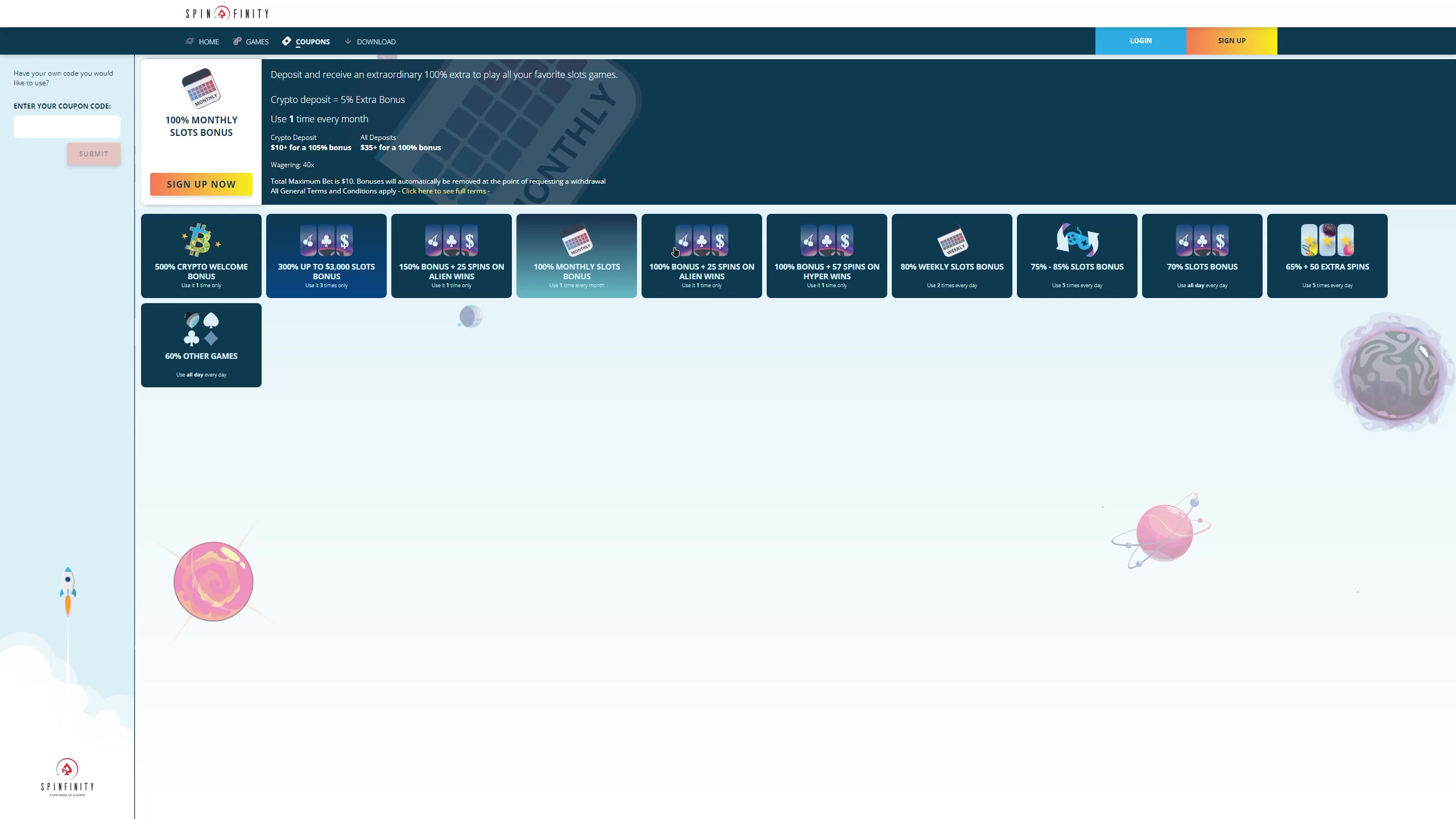Click the Bitcoin icon on 500% Crypto Welcome card
This screenshot has height=819, width=1456.
(201, 240)
